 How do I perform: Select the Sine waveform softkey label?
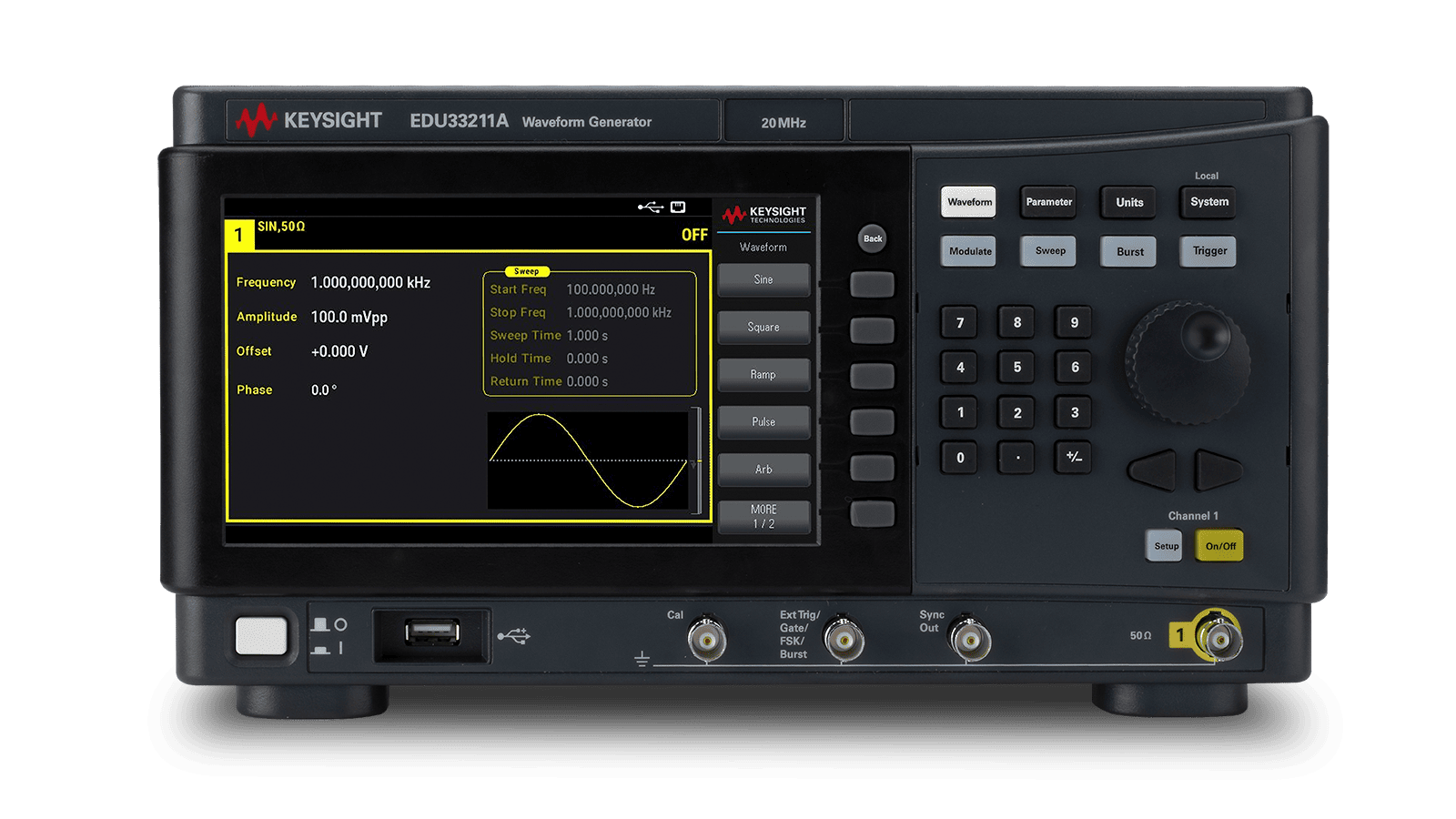pos(763,279)
